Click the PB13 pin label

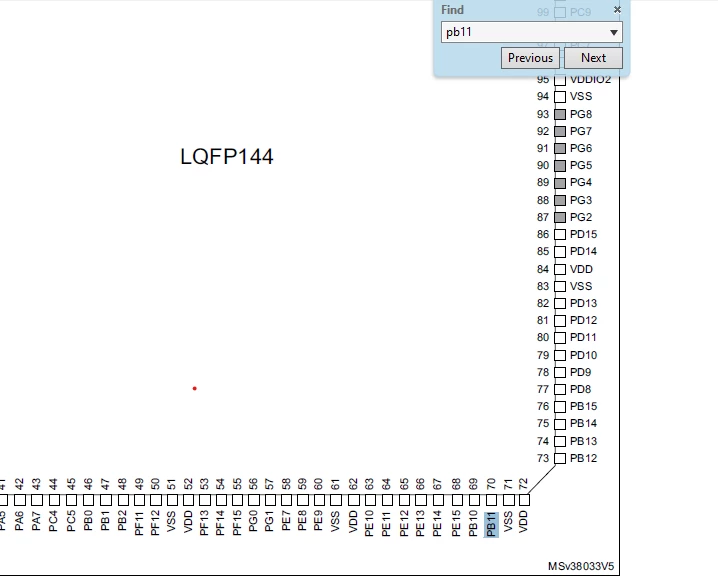583,441
